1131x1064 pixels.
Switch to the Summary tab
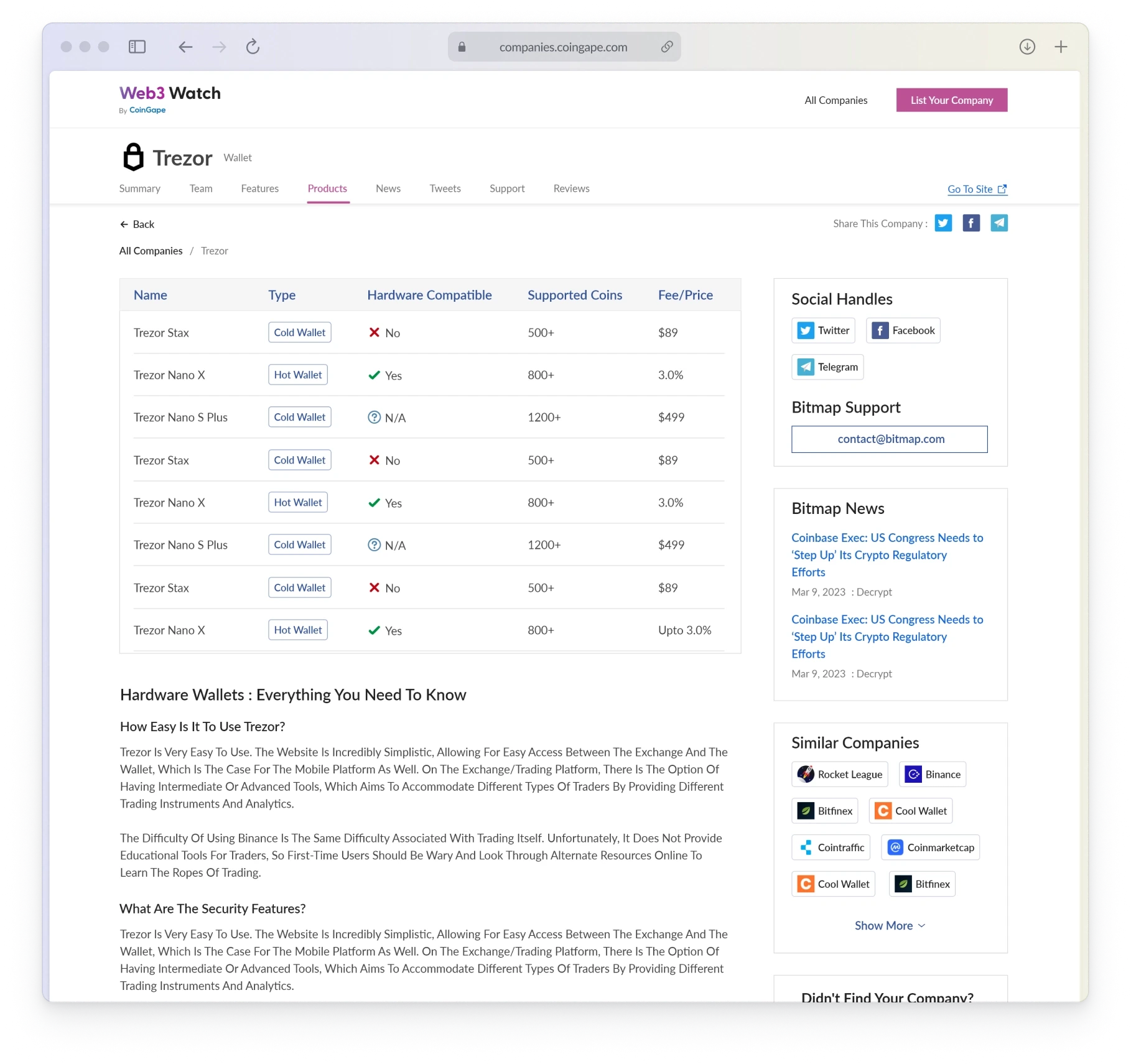(139, 189)
